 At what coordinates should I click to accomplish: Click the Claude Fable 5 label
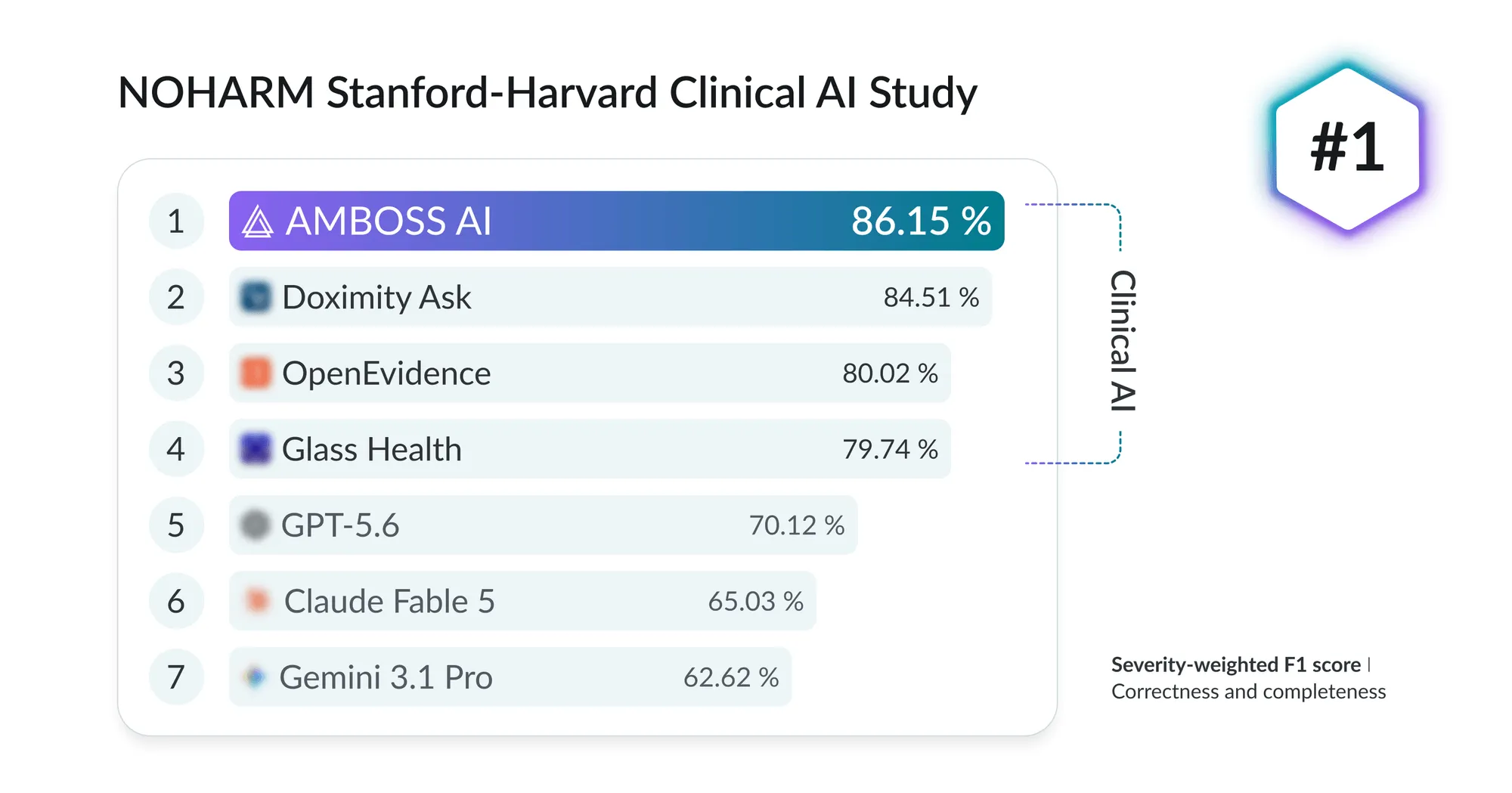pos(389,602)
